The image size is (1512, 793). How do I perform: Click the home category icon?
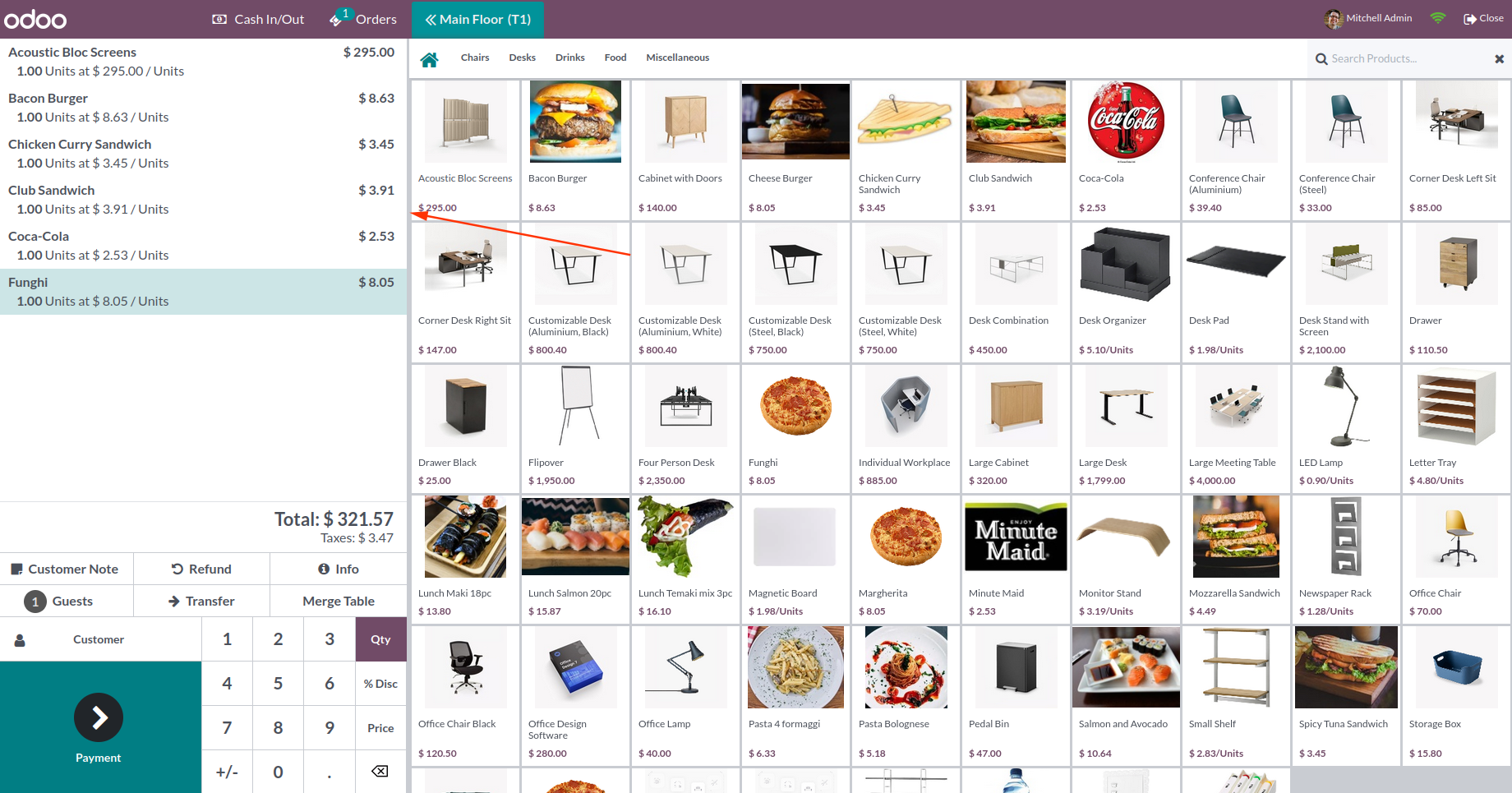(x=429, y=58)
